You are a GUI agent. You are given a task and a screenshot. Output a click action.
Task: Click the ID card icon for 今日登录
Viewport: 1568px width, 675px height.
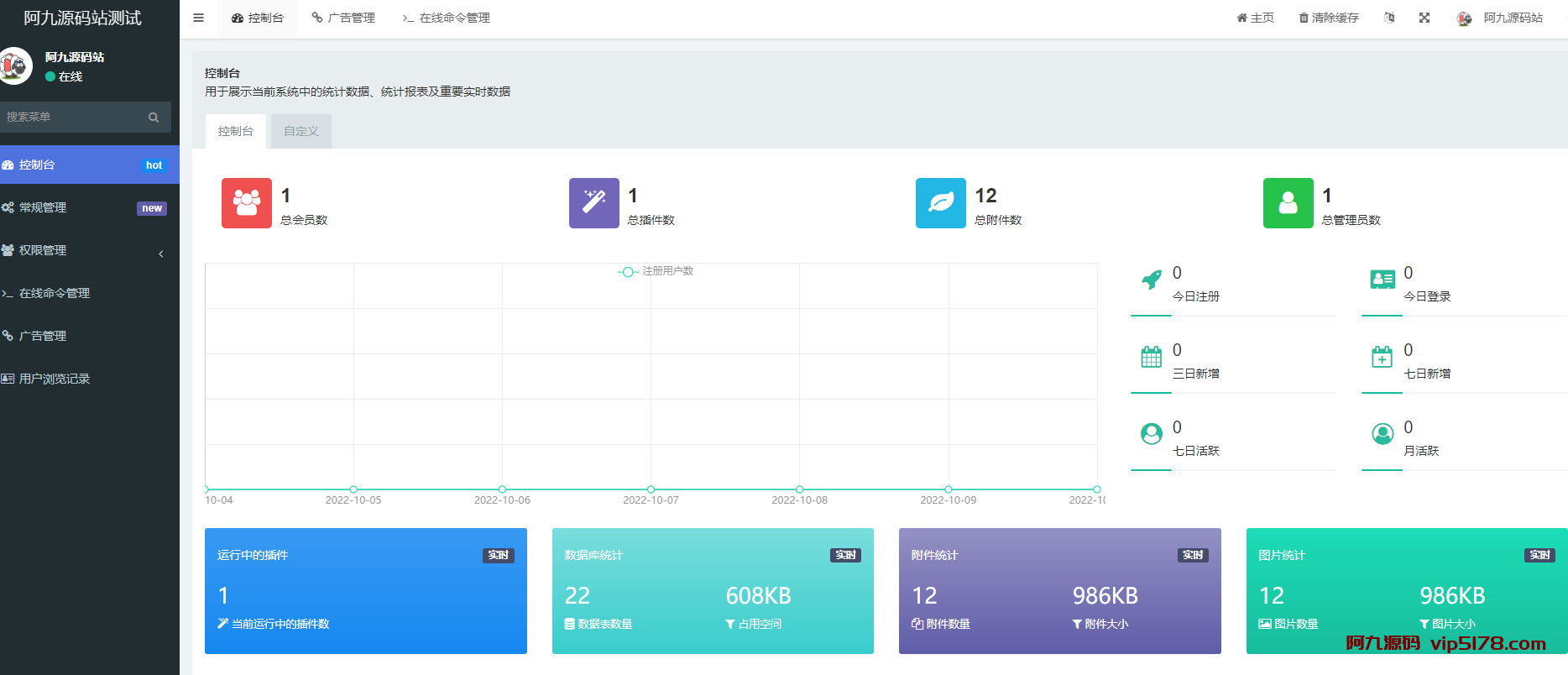coord(1382,280)
